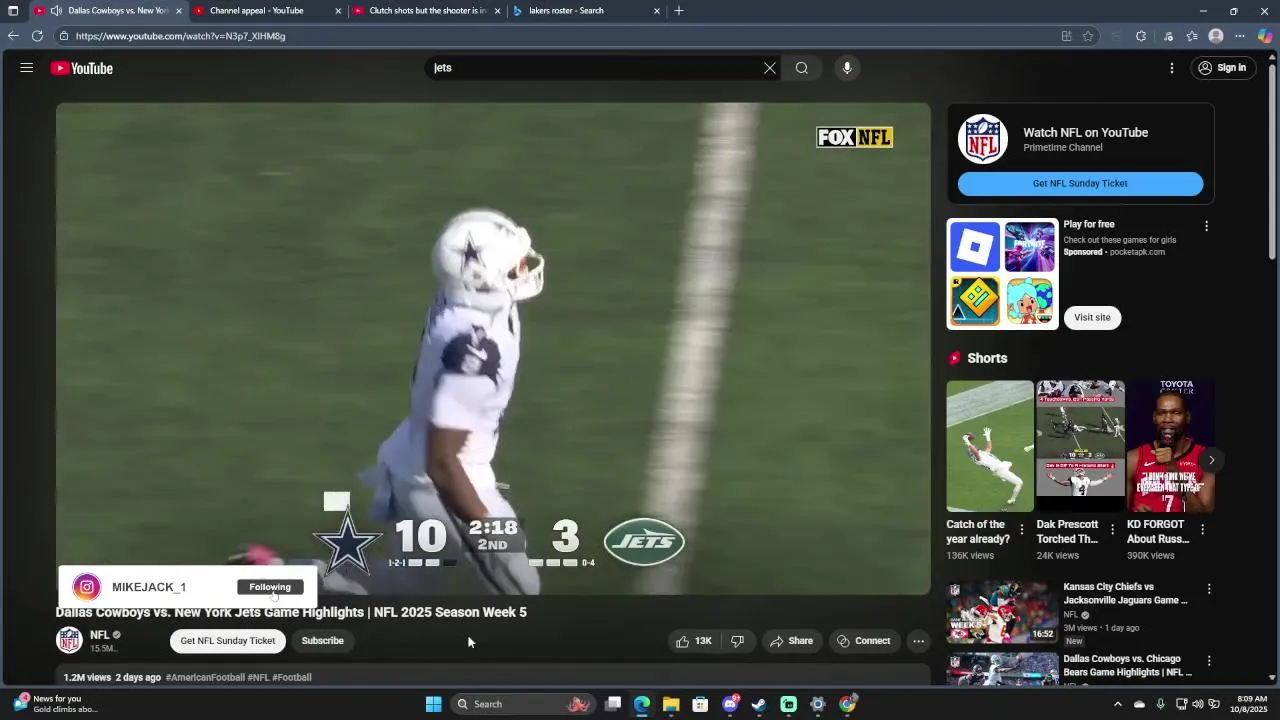
Task: Share the Cowboys vs Jets video
Action: (791, 641)
